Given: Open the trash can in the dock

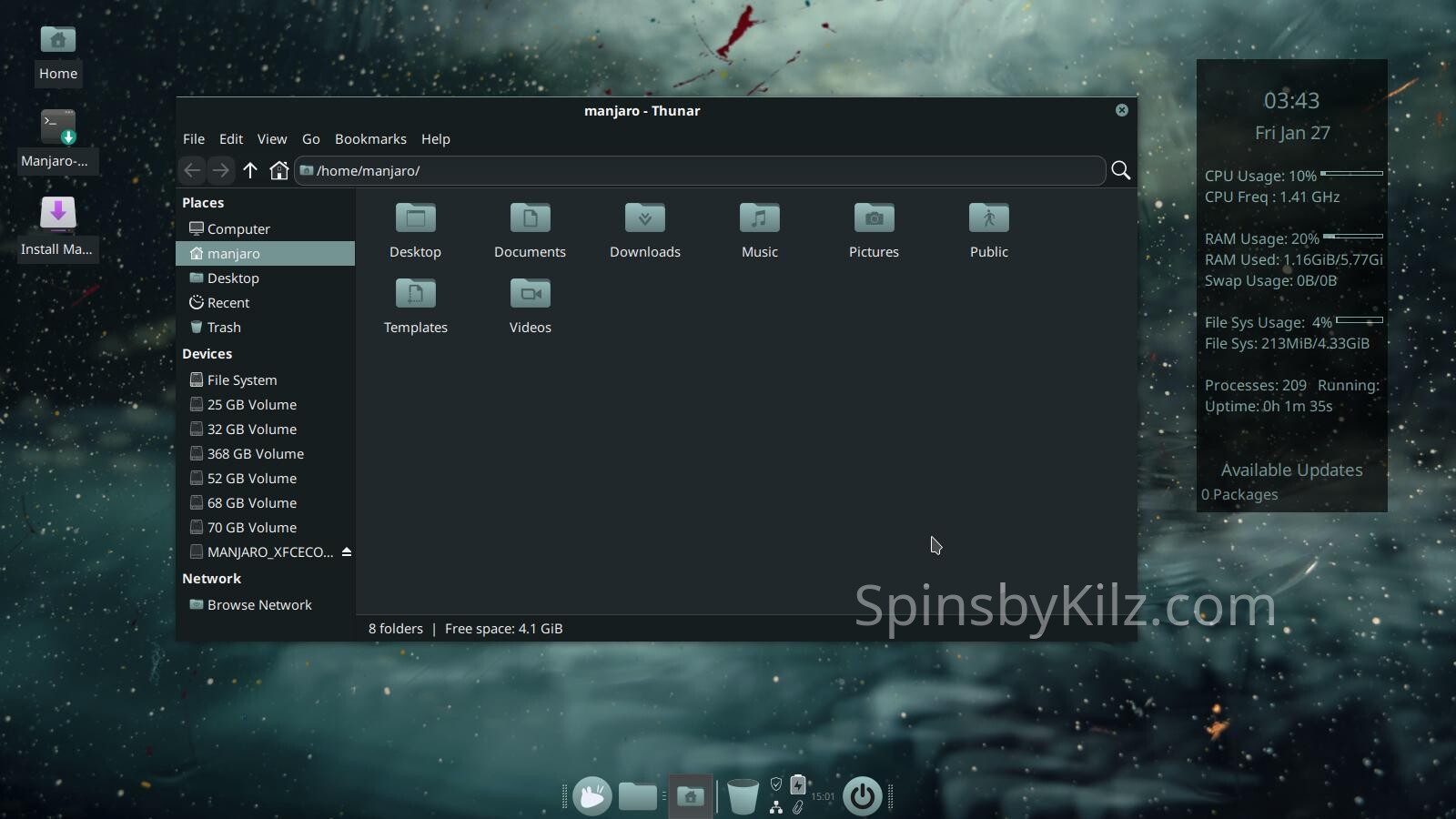Looking at the screenshot, I should (x=743, y=796).
